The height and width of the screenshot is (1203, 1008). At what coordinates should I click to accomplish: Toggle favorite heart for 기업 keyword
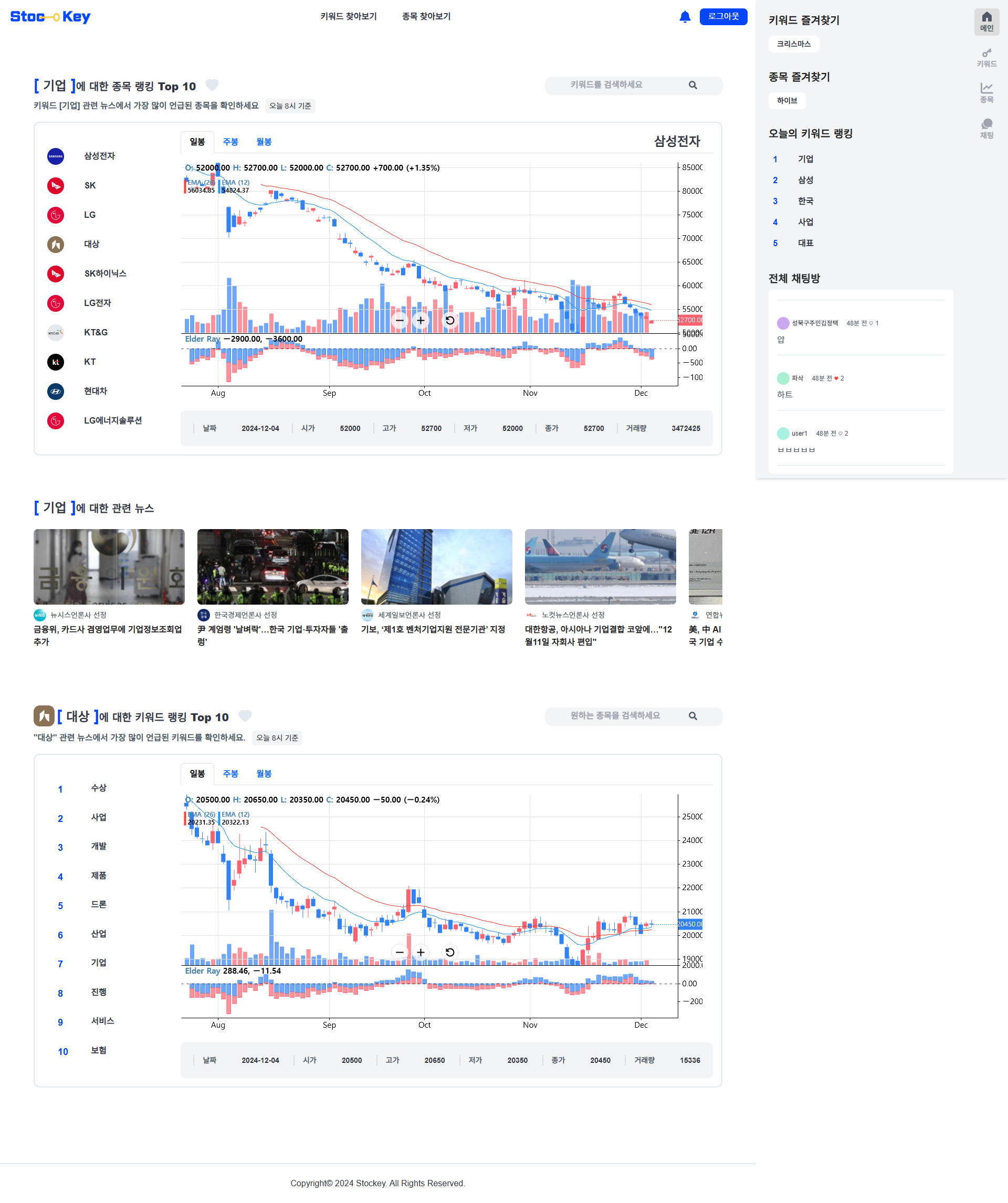coord(212,85)
